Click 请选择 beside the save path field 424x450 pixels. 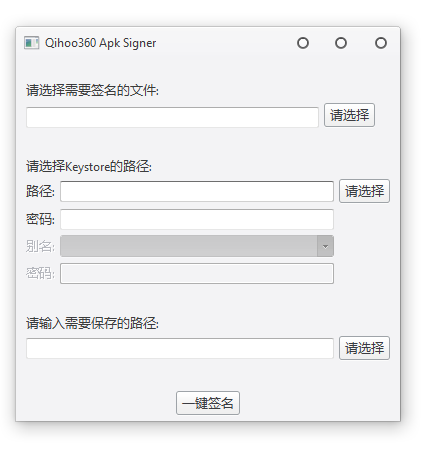tap(364, 348)
